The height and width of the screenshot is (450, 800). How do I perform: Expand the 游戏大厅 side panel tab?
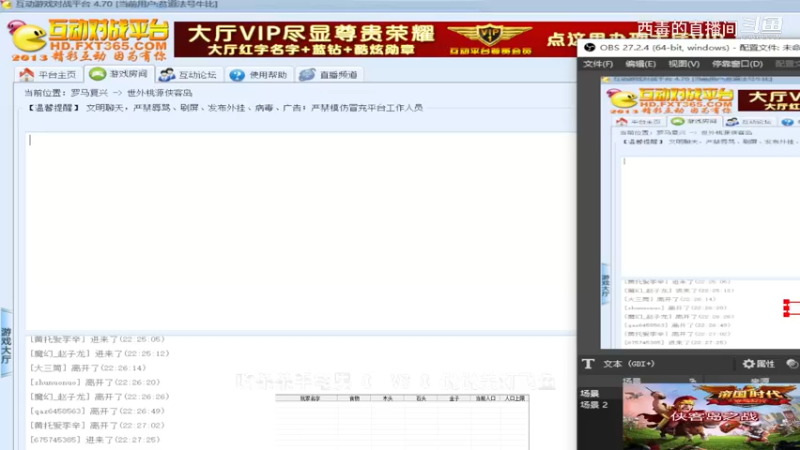click(x=6, y=344)
